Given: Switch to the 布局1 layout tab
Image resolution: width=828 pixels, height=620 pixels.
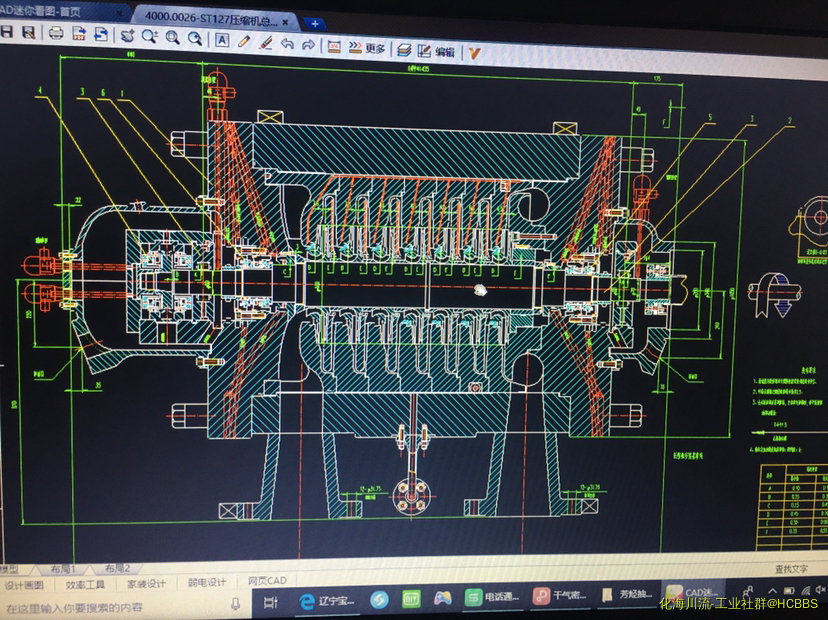Looking at the screenshot, I should click(x=62, y=569).
